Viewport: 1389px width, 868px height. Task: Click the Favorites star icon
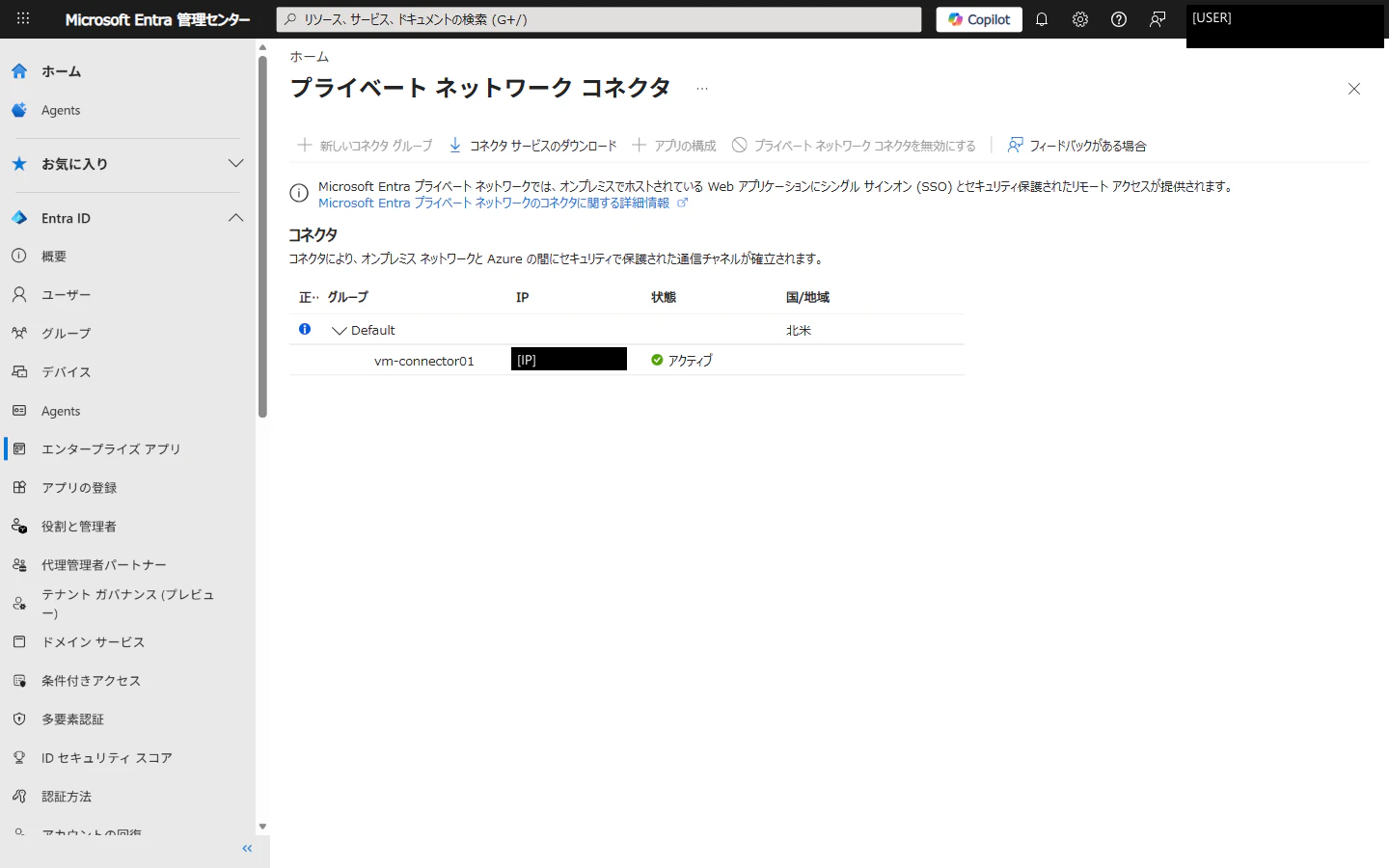[x=19, y=164]
